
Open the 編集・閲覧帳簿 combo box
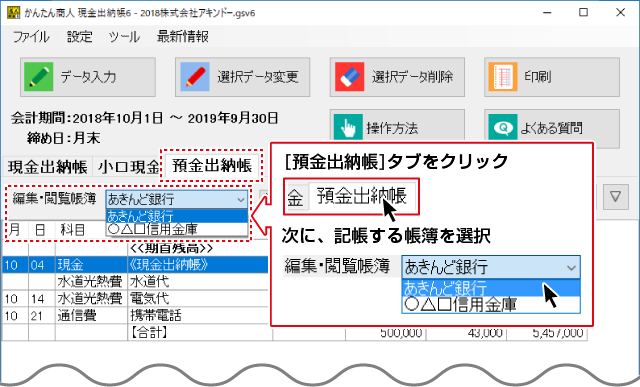(177, 199)
